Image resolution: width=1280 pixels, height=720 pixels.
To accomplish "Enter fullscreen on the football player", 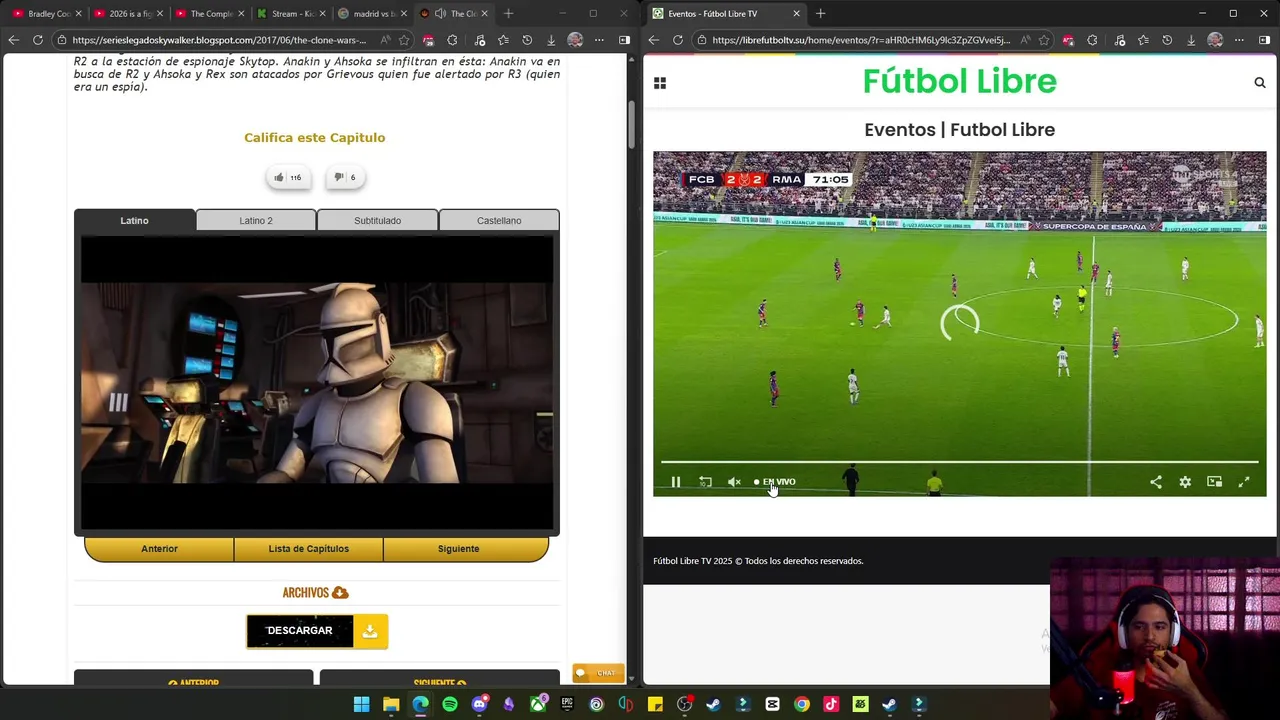I will pyautogui.click(x=1244, y=482).
